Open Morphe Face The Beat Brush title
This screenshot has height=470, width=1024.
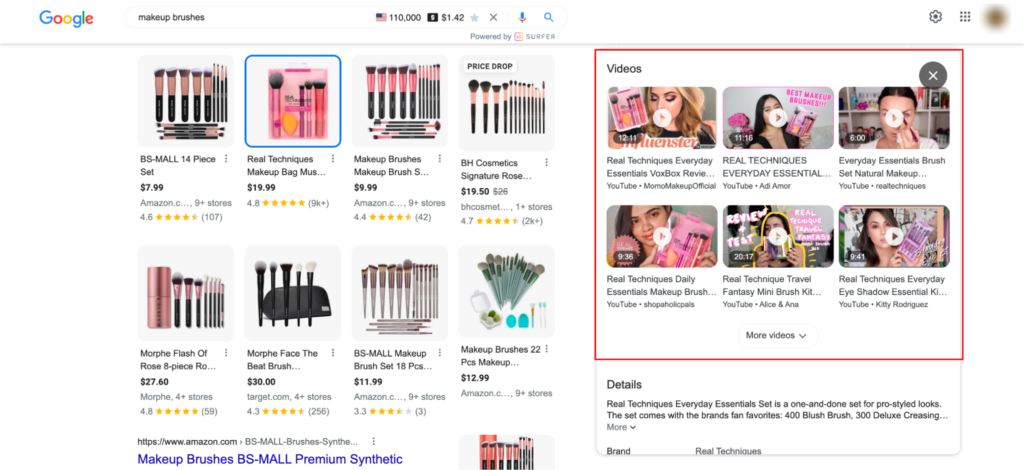pos(282,360)
